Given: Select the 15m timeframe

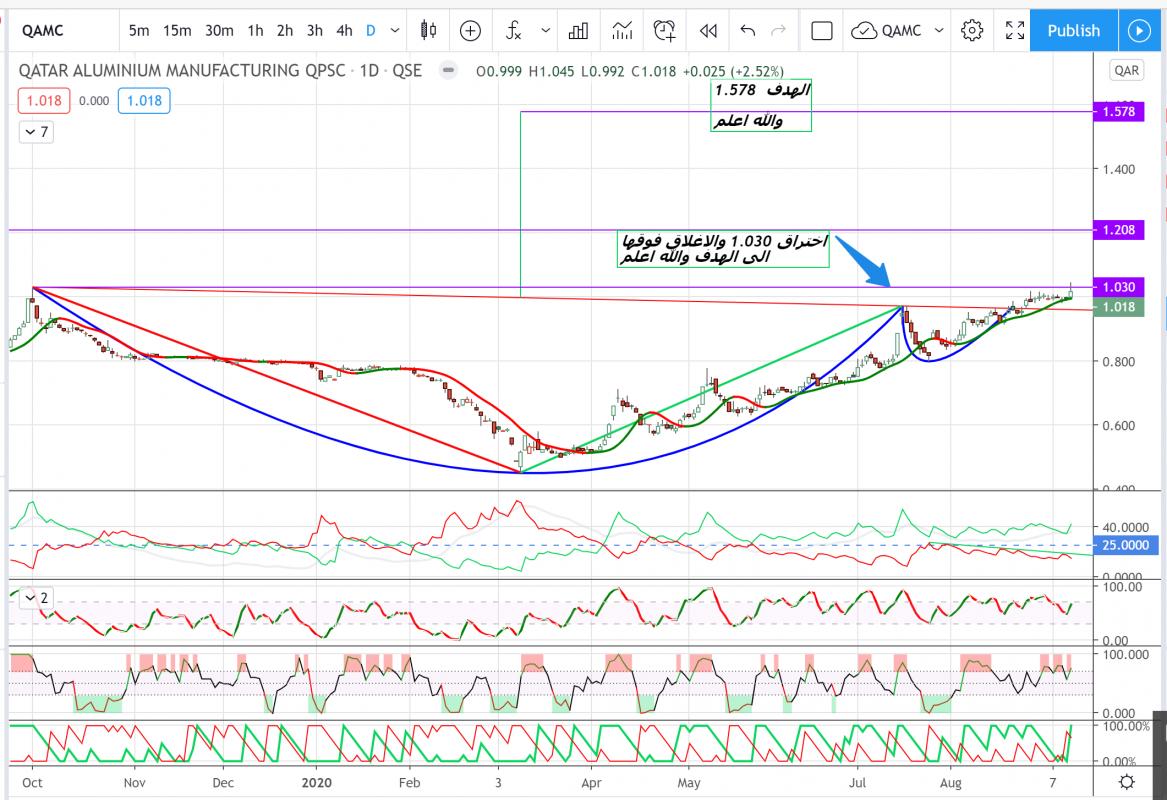Looking at the screenshot, I should pos(177,30).
